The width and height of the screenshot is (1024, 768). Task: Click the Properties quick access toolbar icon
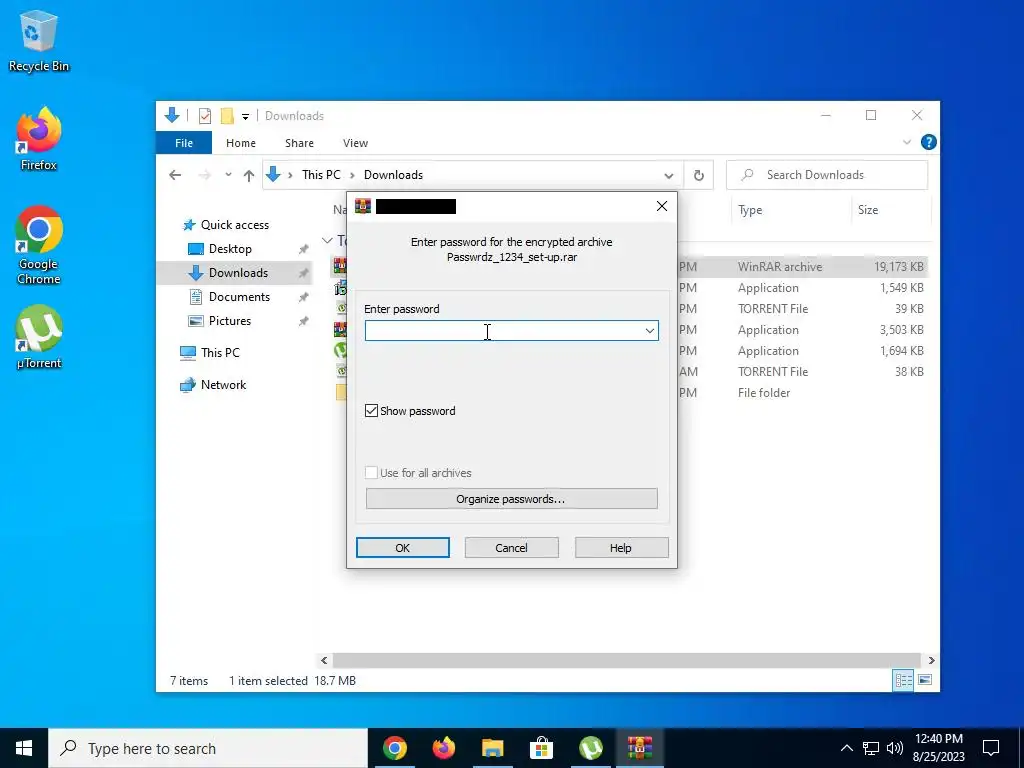coord(205,116)
